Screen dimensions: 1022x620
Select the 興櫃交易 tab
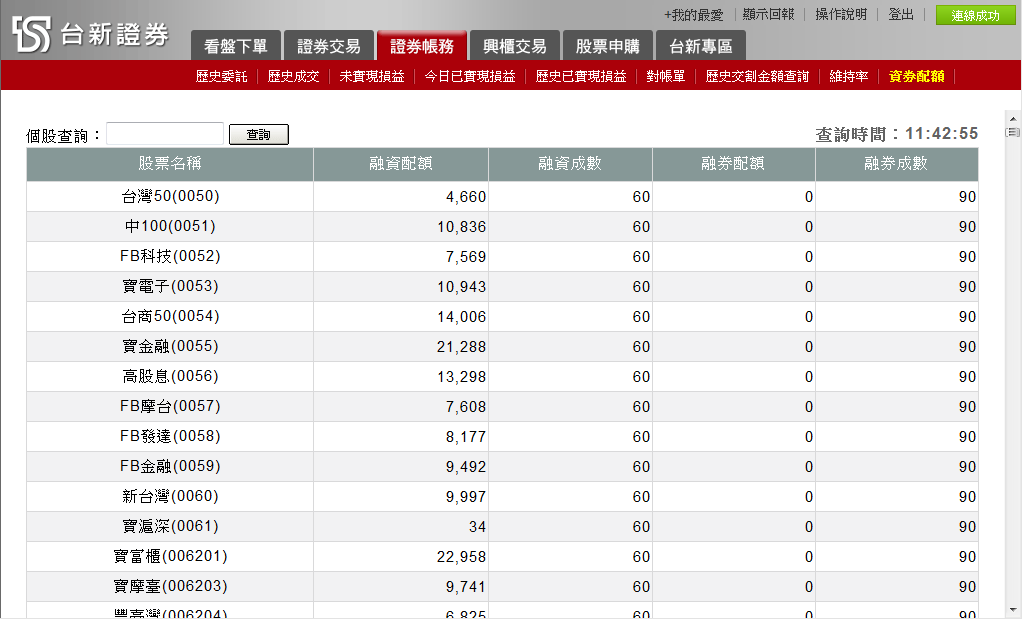[514, 46]
